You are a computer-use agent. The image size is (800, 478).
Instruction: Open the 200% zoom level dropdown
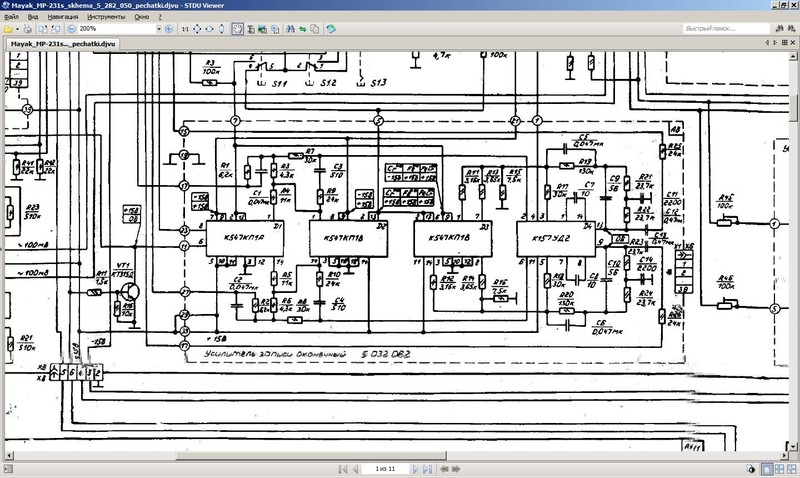pyautogui.click(x=159, y=29)
